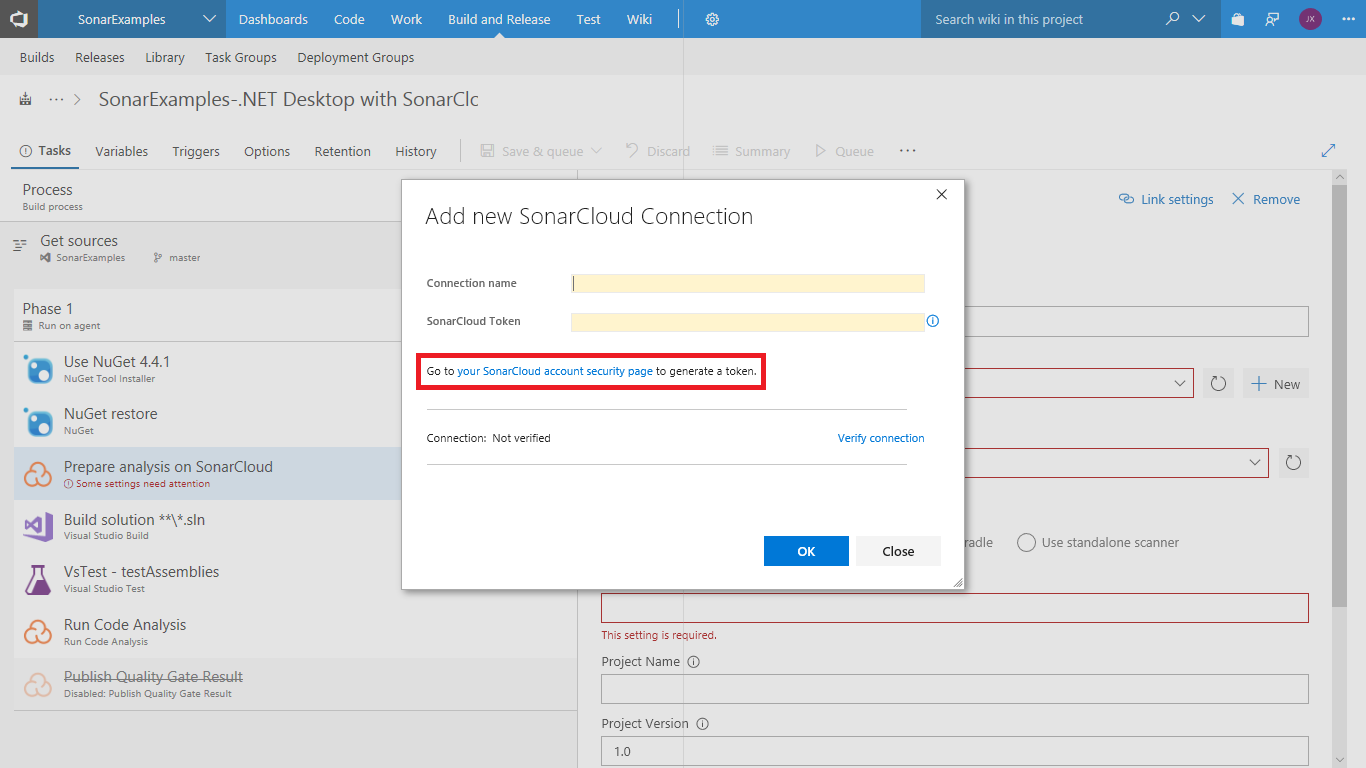Click Discard in the toolbar
1366x768 pixels.
[x=658, y=151]
